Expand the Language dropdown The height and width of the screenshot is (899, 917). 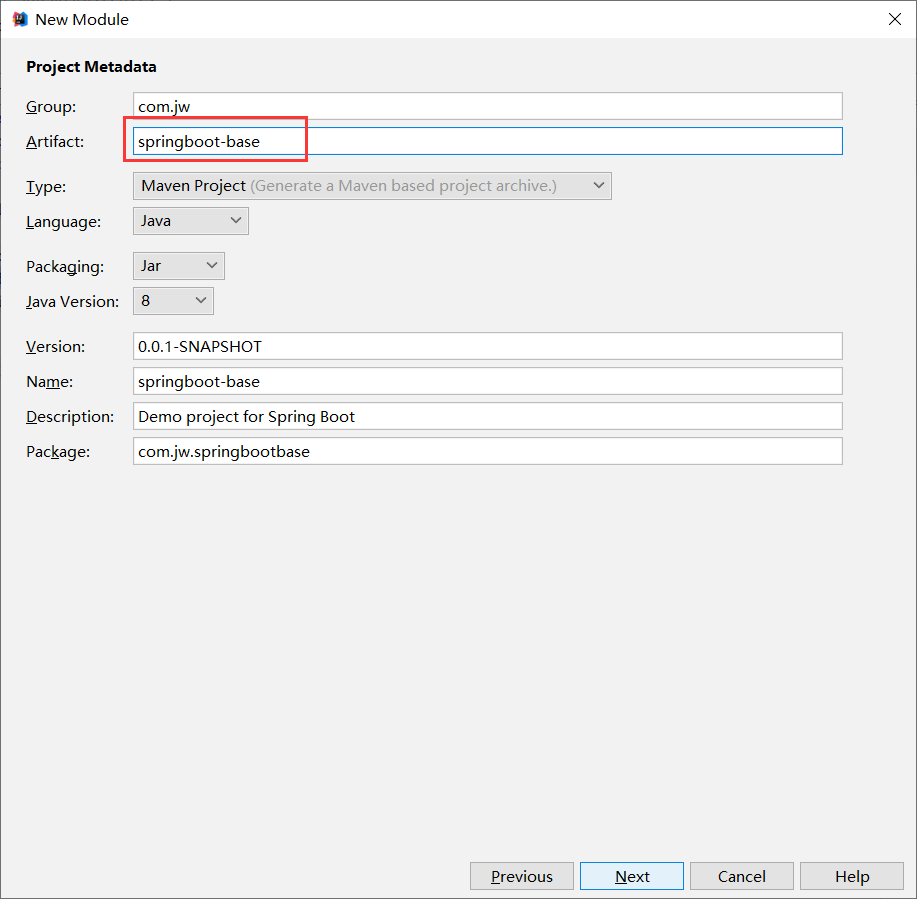[x=190, y=221]
